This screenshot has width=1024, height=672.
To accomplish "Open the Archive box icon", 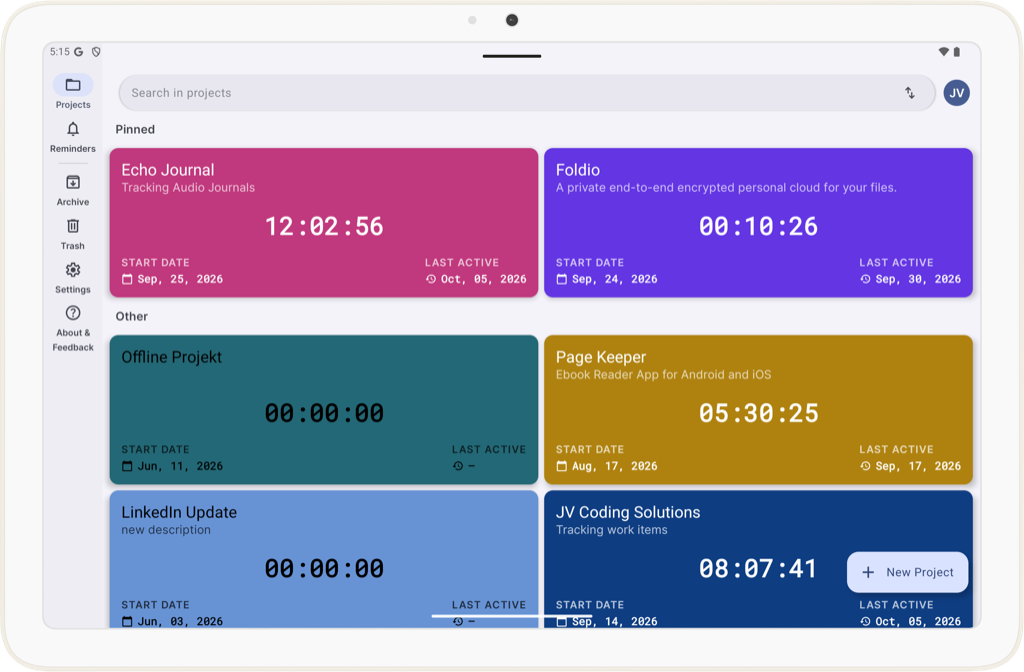I will click(72, 182).
